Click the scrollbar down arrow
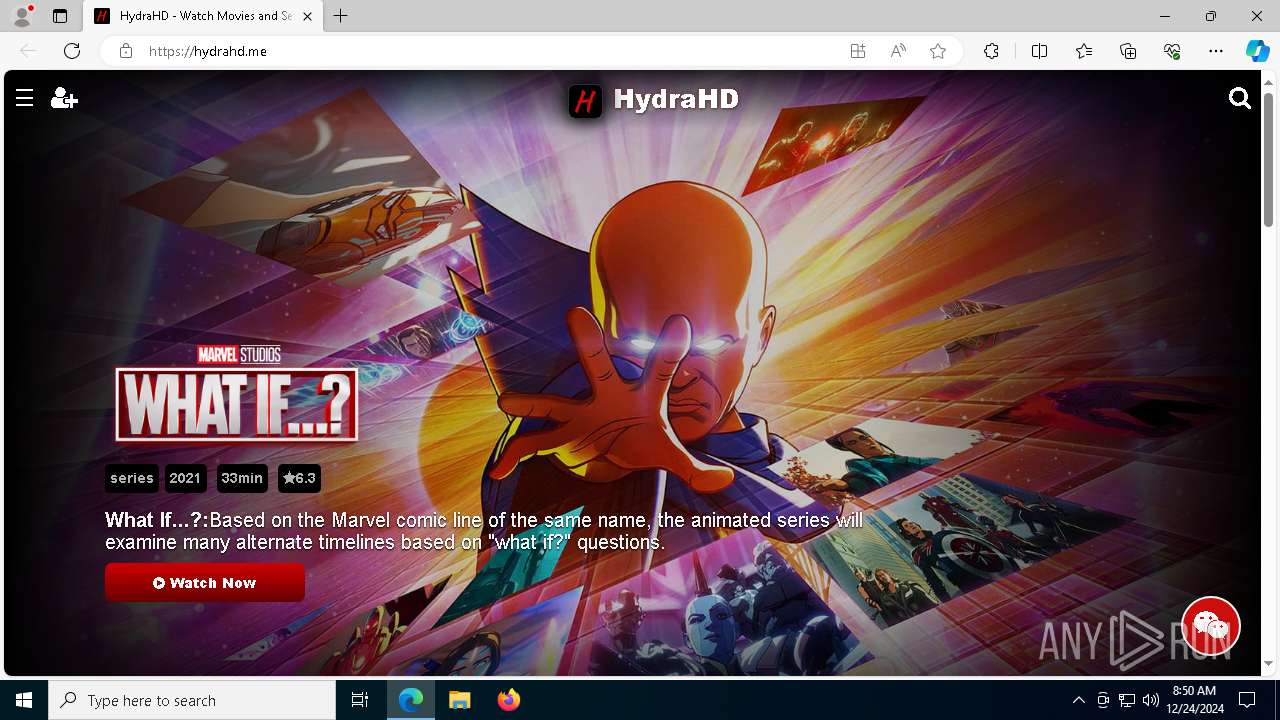The image size is (1280, 720). click(1269, 664)
